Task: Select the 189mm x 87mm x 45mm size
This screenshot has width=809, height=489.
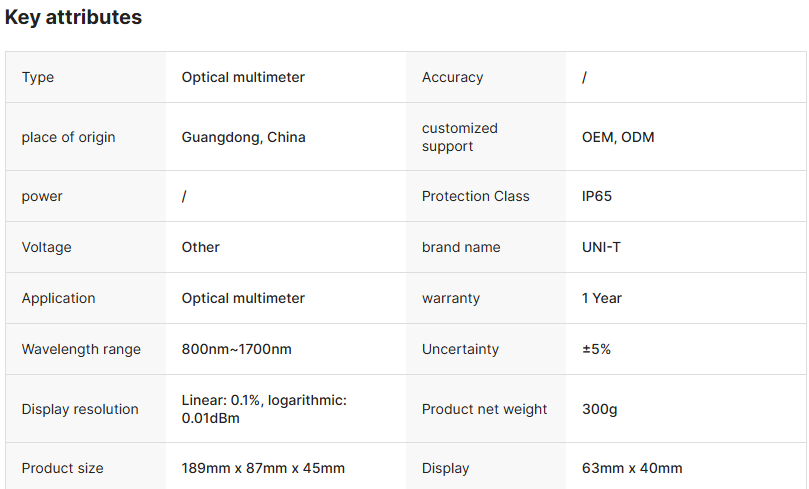Action: pyautogui.click(x=263, y=468)
